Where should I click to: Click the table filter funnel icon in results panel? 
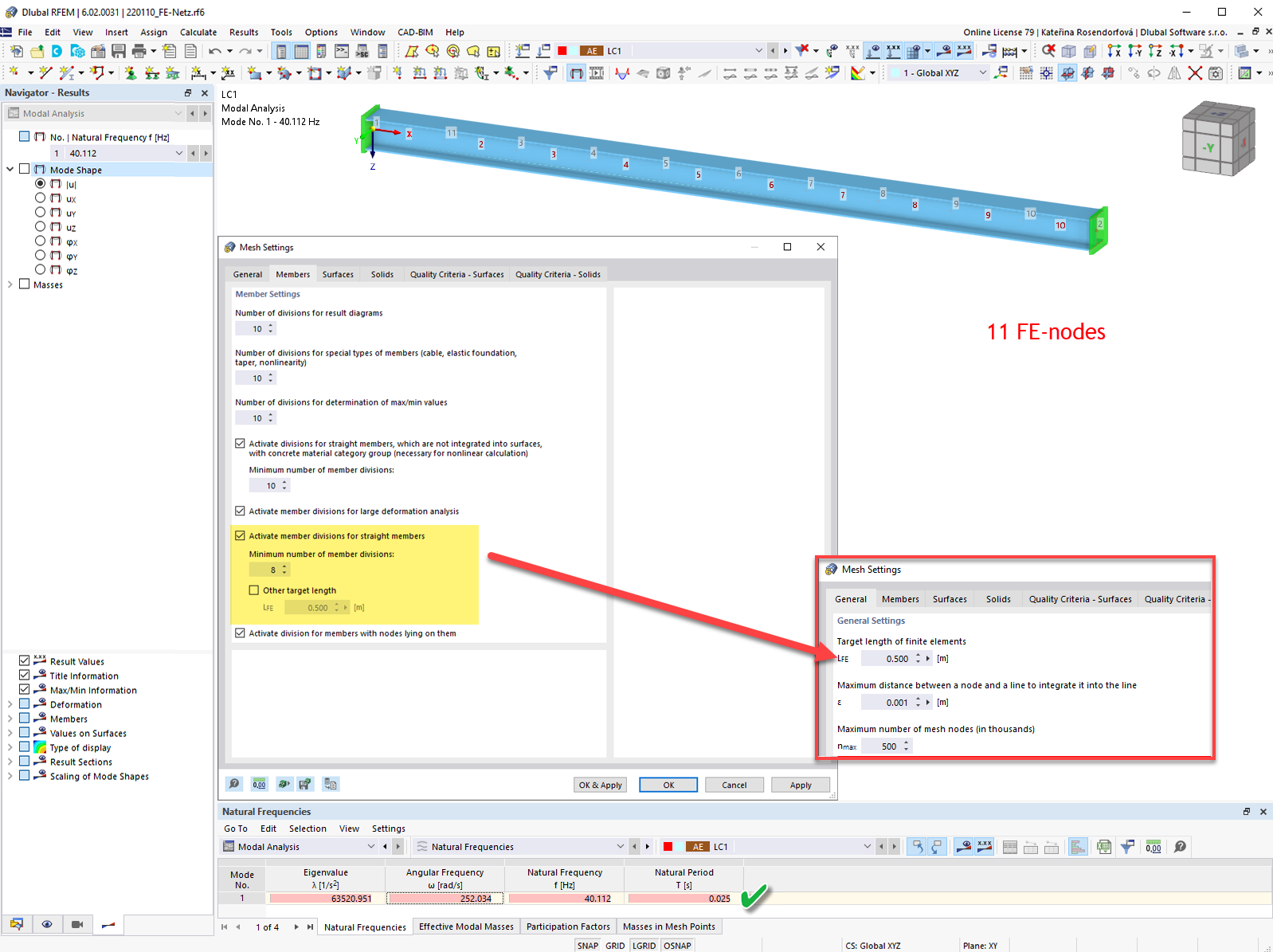pos(1127,847)
